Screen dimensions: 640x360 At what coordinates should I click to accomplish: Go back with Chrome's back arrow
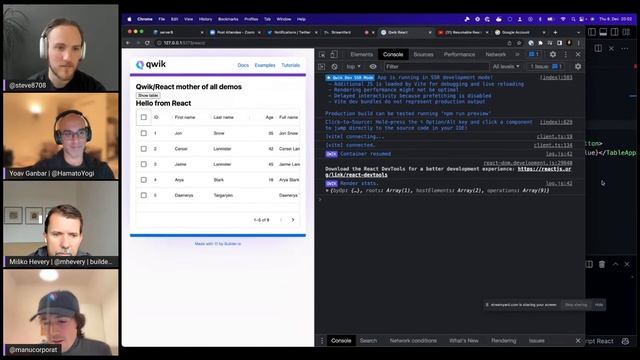[128, 43]
